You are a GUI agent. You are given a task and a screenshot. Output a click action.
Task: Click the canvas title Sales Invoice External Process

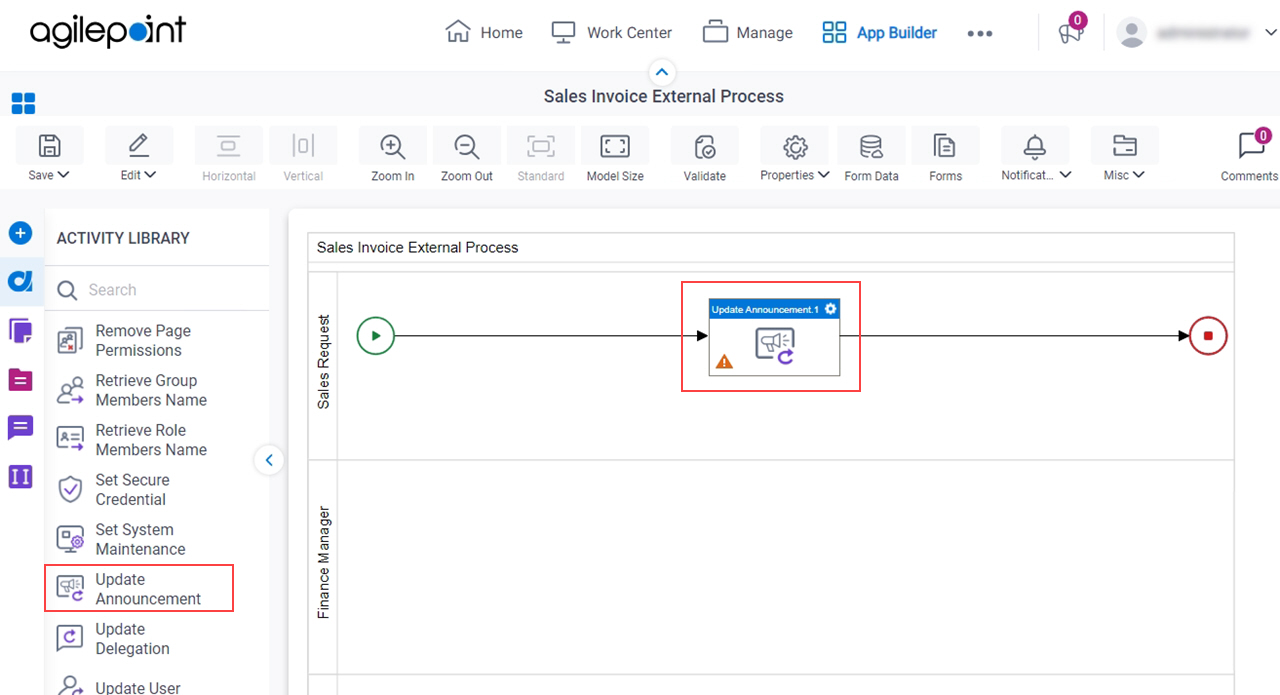point(418,247)
